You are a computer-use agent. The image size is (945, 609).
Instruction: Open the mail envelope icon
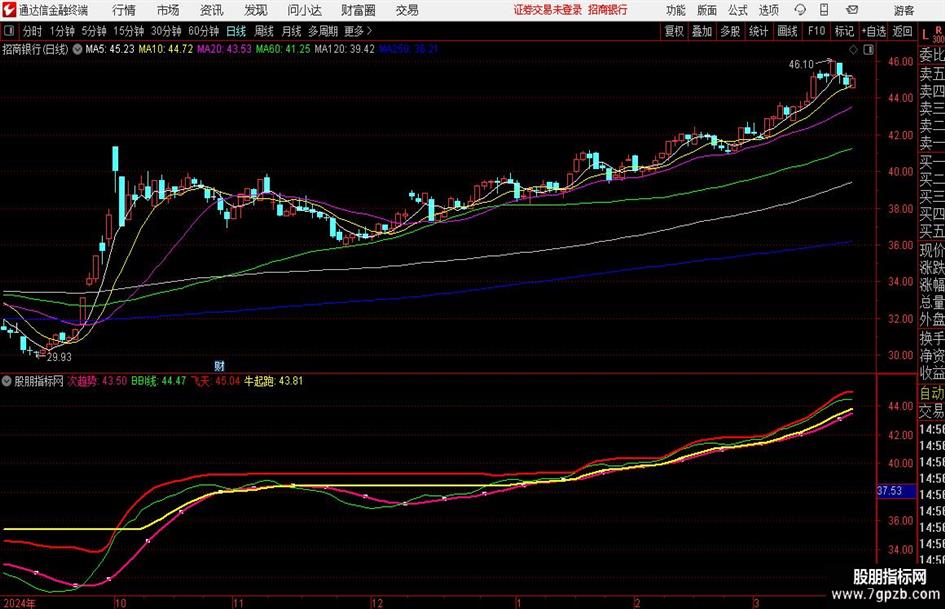(852, 10)
